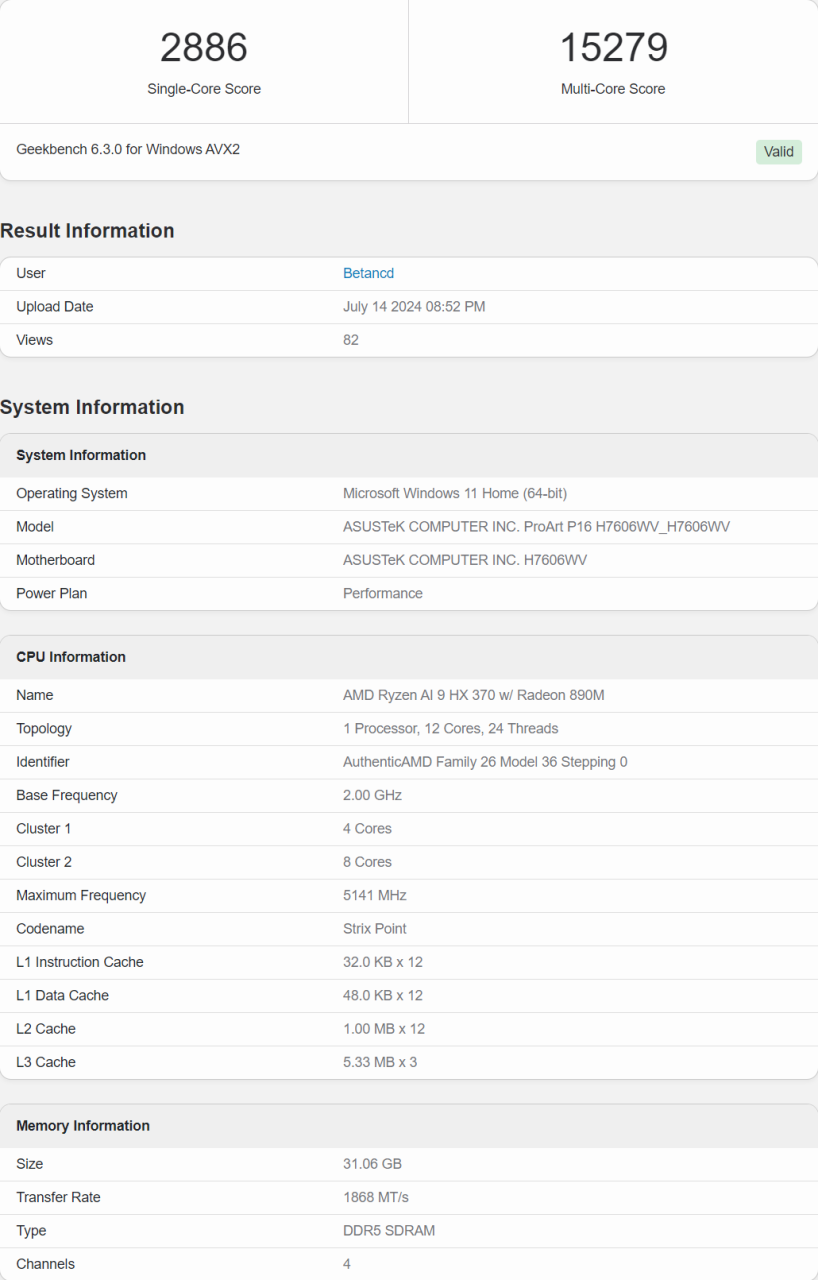
Task: Click the Result Information heading
Action: click(x=87, y=231)
